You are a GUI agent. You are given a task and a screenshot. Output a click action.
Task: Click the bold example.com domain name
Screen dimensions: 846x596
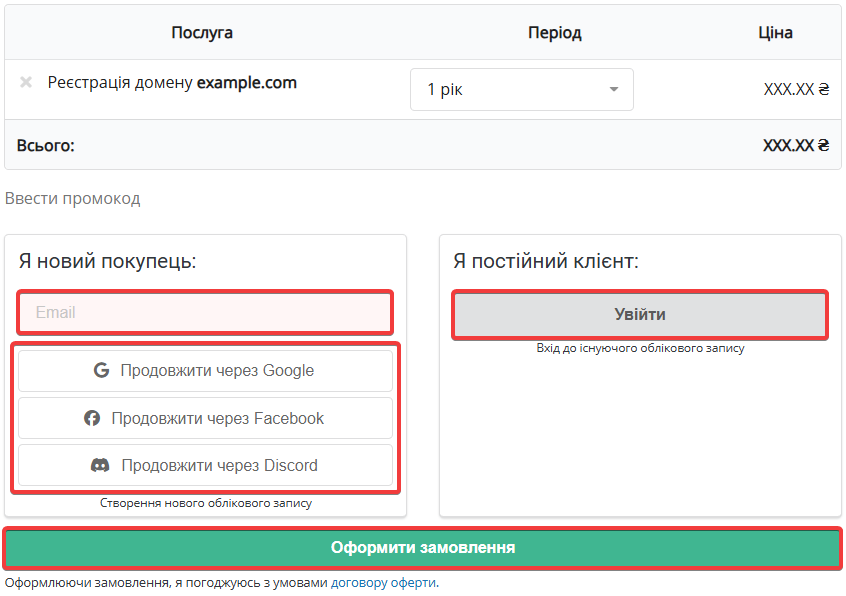(247, 83)
